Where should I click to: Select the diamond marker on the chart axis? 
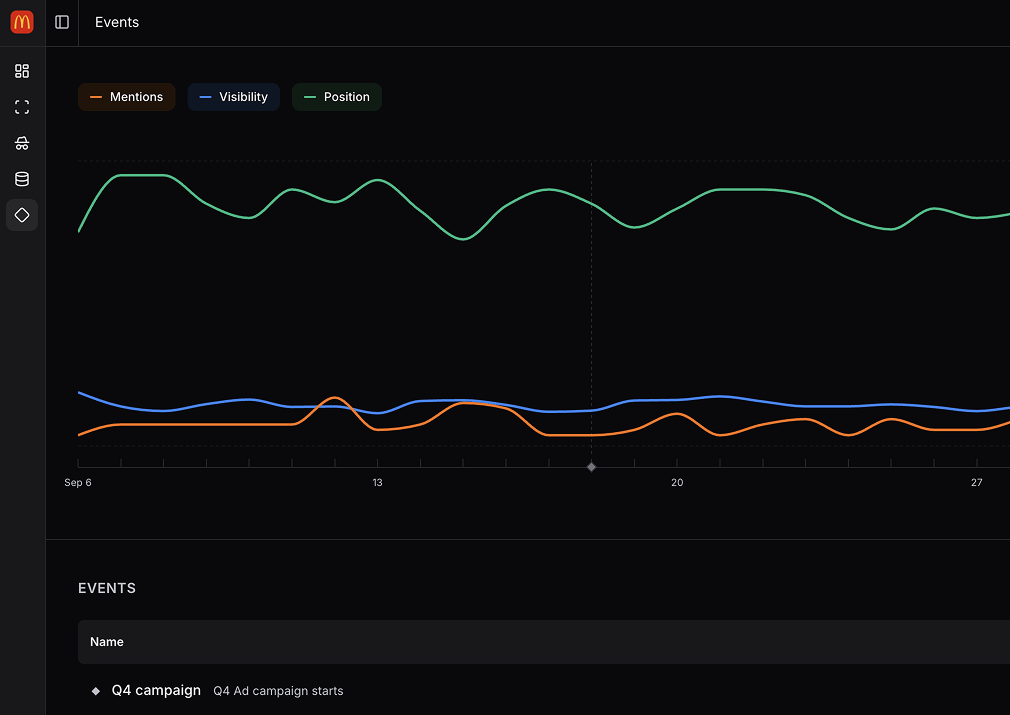click(591, 466)
